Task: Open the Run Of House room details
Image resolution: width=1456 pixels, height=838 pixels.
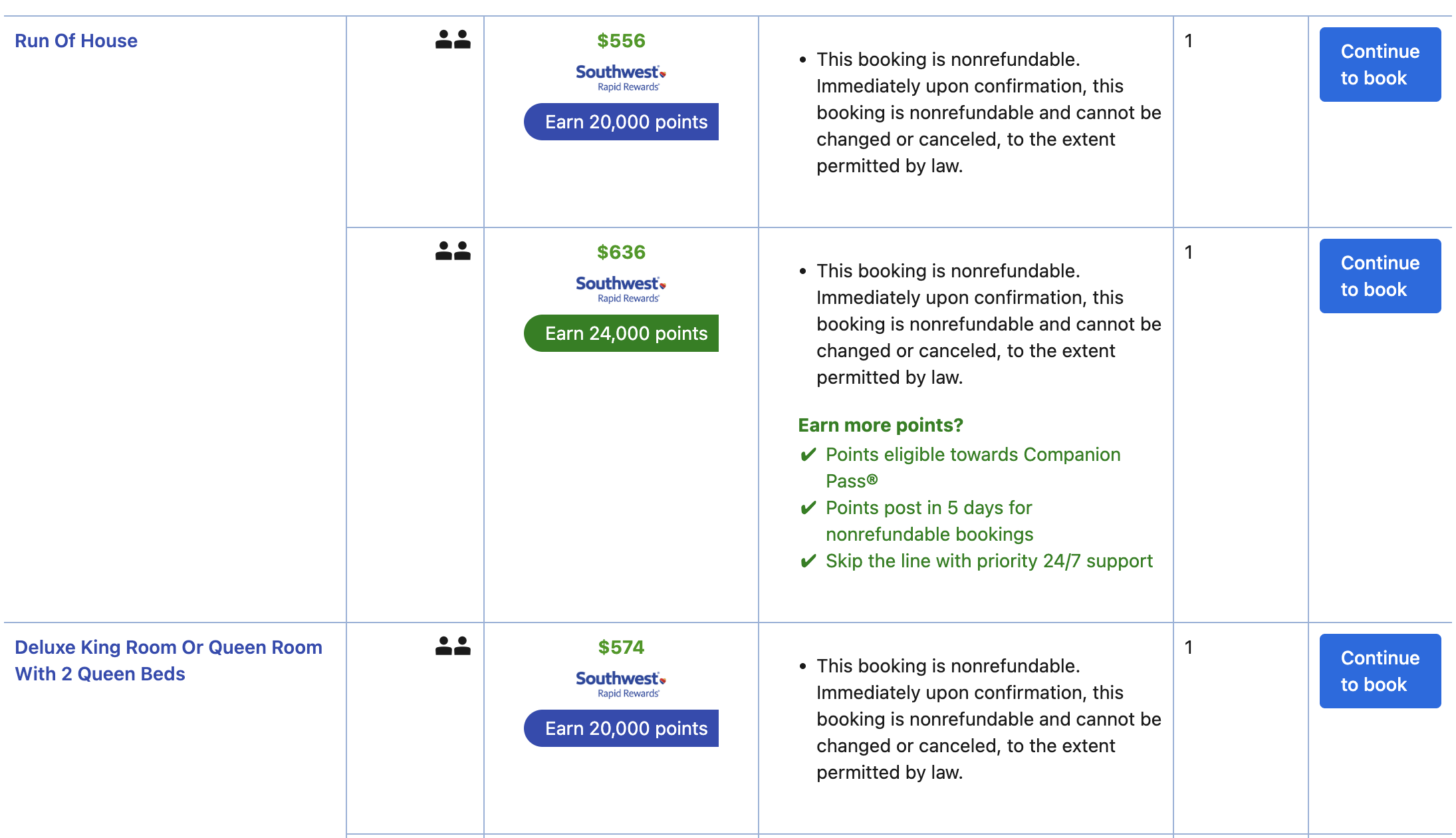Action: (76, 41)
